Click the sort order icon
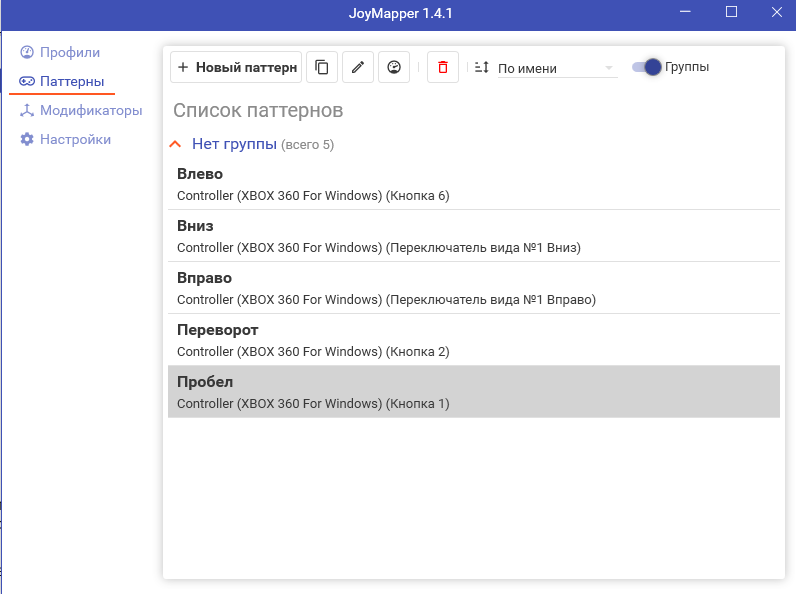Viewport: 796px width, 594px height. 482,67
